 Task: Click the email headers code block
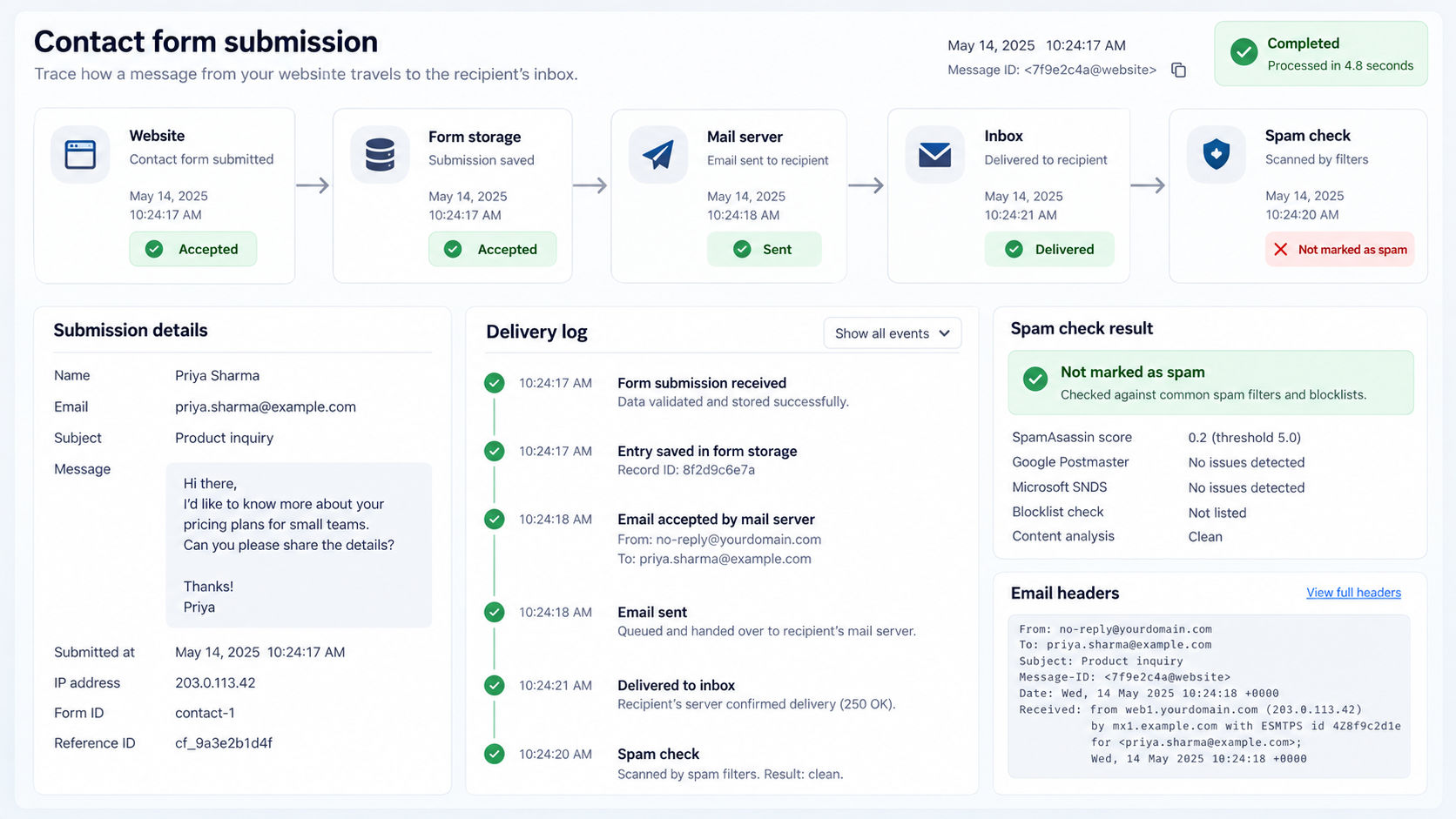coord(1209,695)
